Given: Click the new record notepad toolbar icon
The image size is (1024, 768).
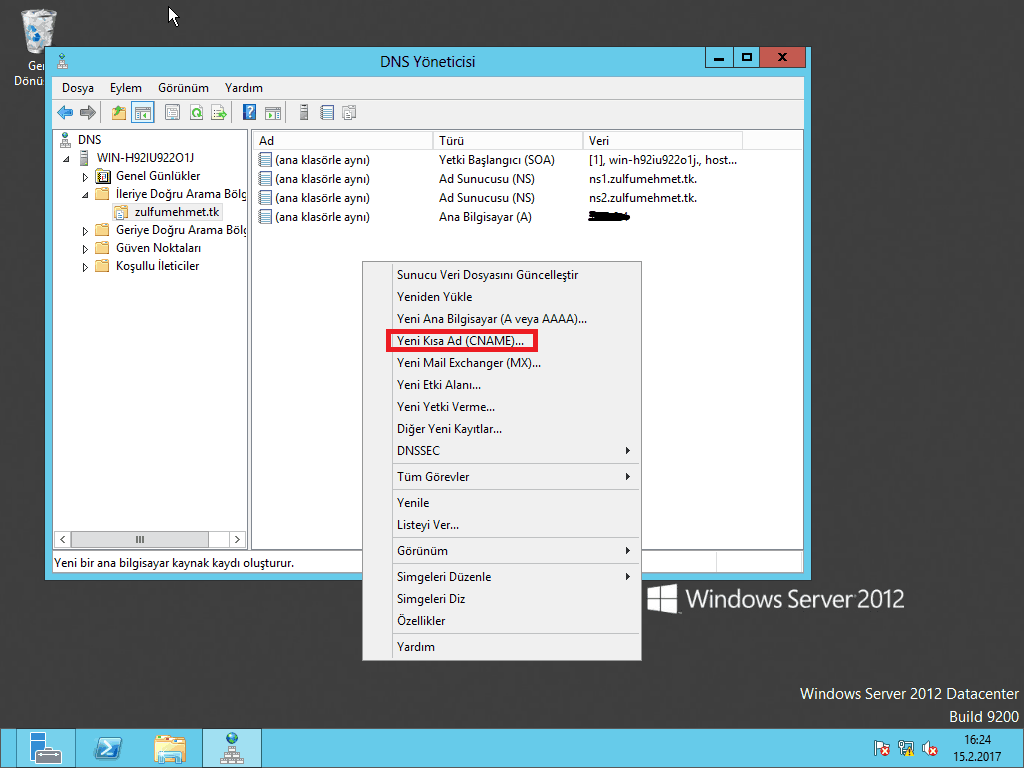Looking at the screenshot, I should pos(327,113).
